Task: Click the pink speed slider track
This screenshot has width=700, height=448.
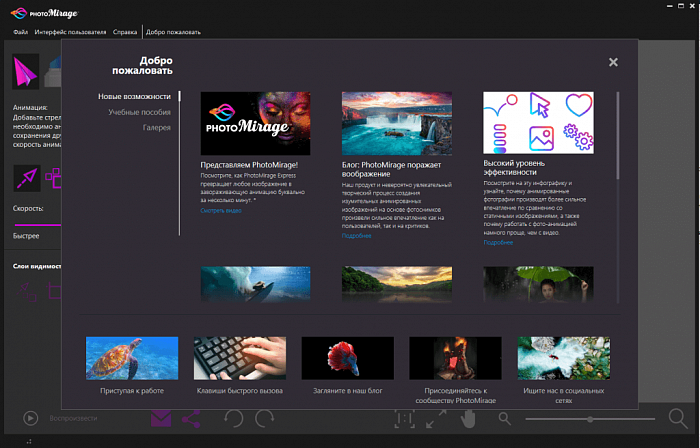Action: (x=38, y=225)
